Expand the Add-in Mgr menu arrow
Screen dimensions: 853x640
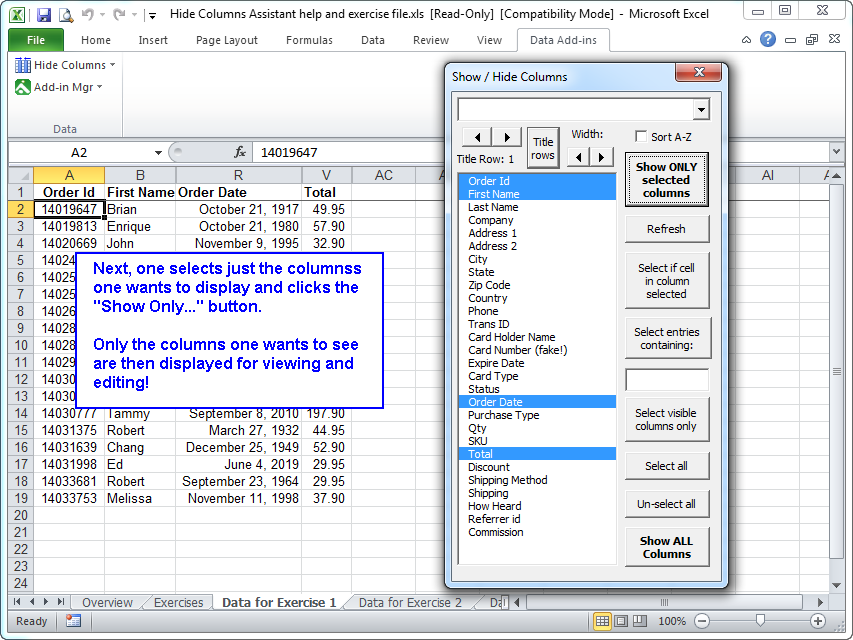pyautogui.click(x=100, y=87)
